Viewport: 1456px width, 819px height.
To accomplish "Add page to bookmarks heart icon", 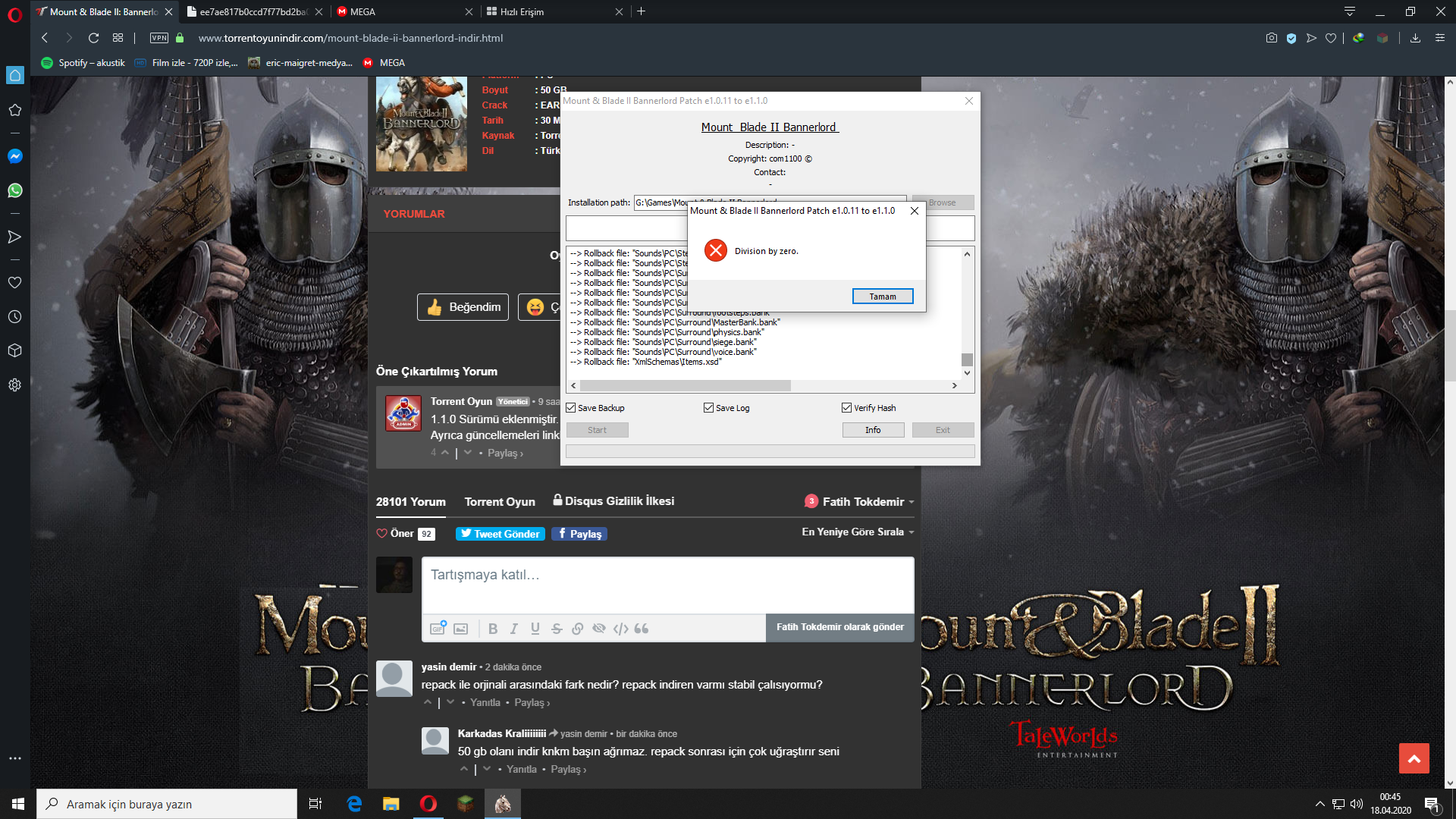I will click(1331, 38).
